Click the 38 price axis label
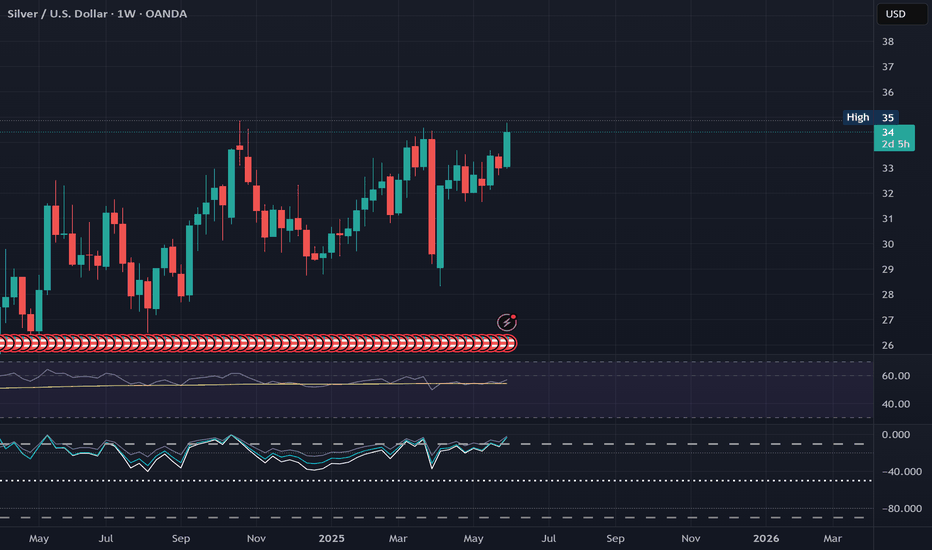 click(x=887, y=42)
